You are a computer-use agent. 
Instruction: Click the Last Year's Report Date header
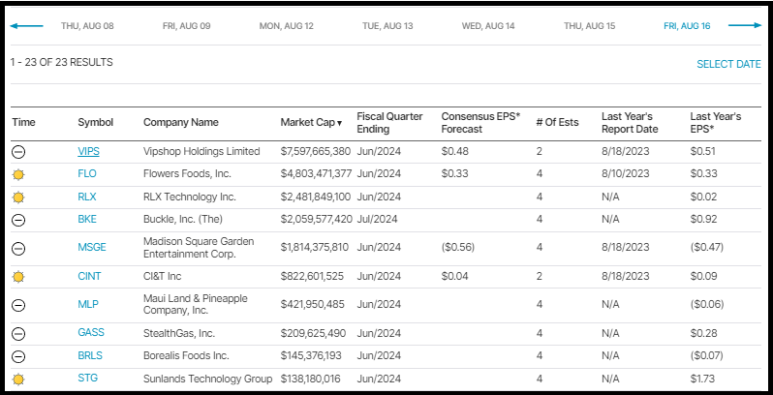click(x=630, y=123)
